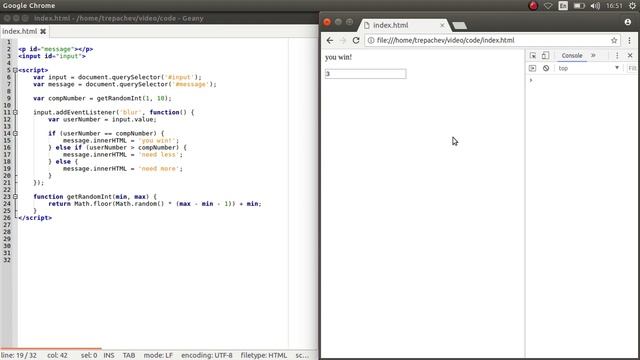Viewport: 640px width, 360px height.
Task: Click 'mode: LF' in Geany status bar
Action: [x=158, y=356]
